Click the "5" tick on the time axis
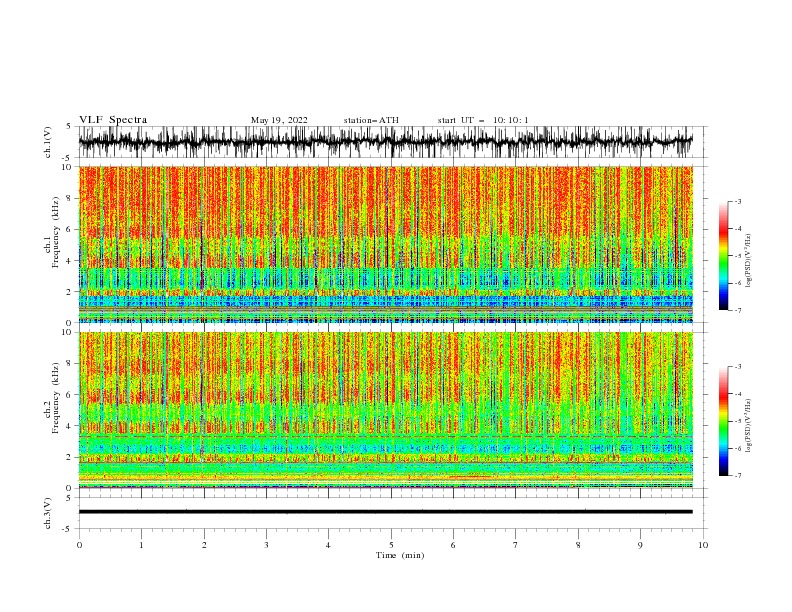Image resolution: width=792 pixels, height=612 pixels. pyautogui.click(x=391, y=545)
